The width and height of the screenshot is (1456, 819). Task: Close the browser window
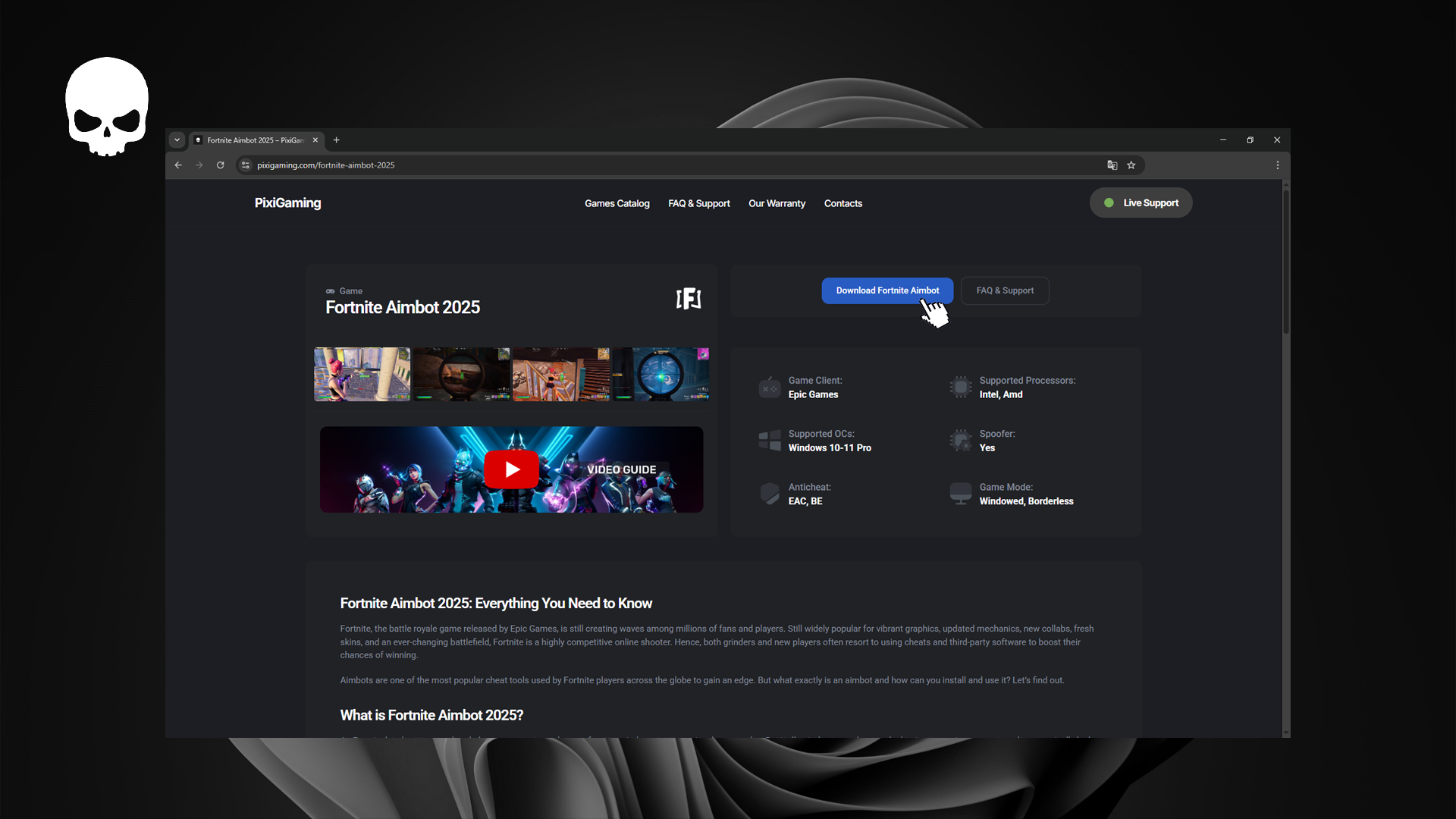click(1277, 140)
